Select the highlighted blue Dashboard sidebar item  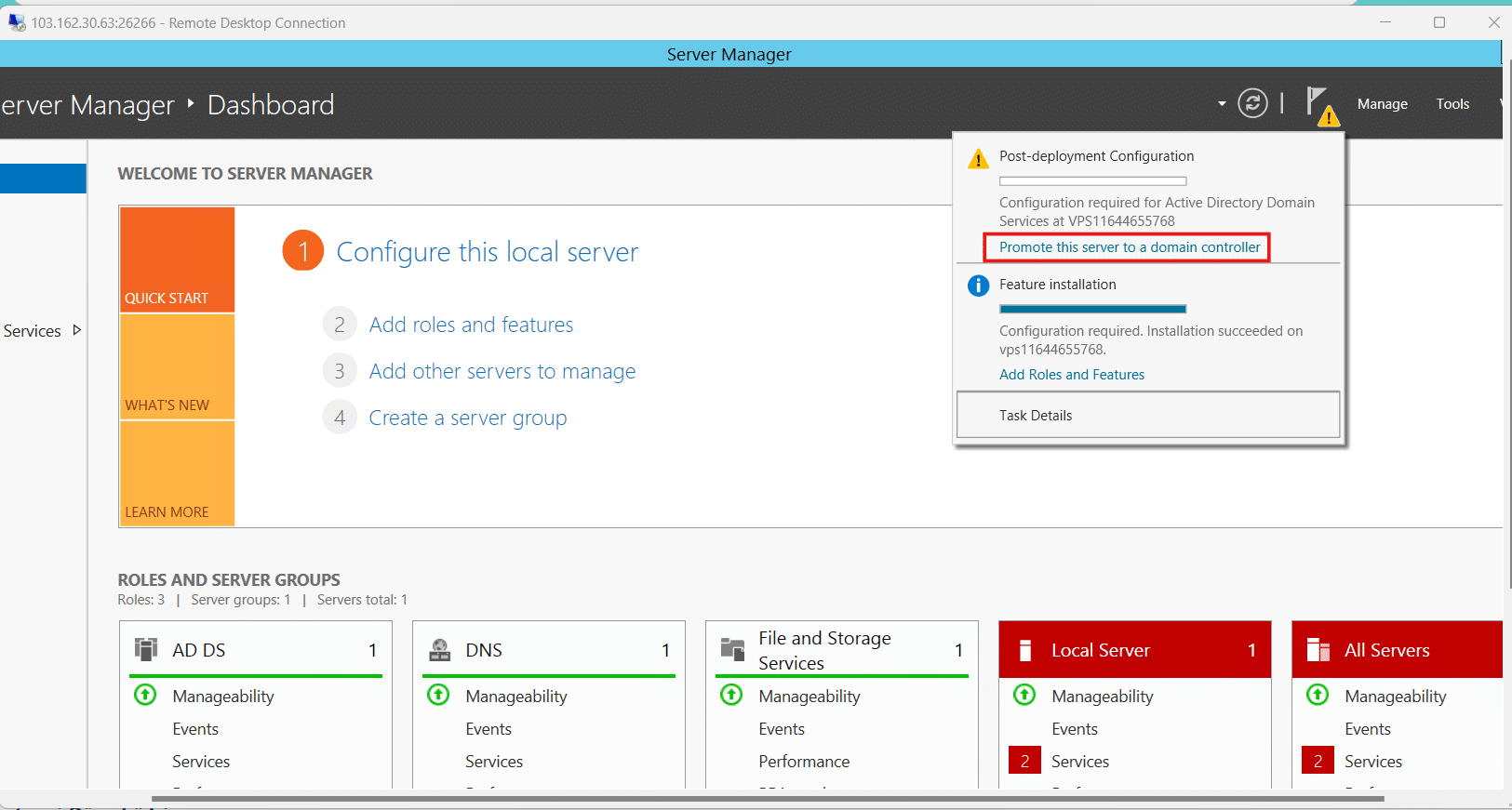coord(43,179)
